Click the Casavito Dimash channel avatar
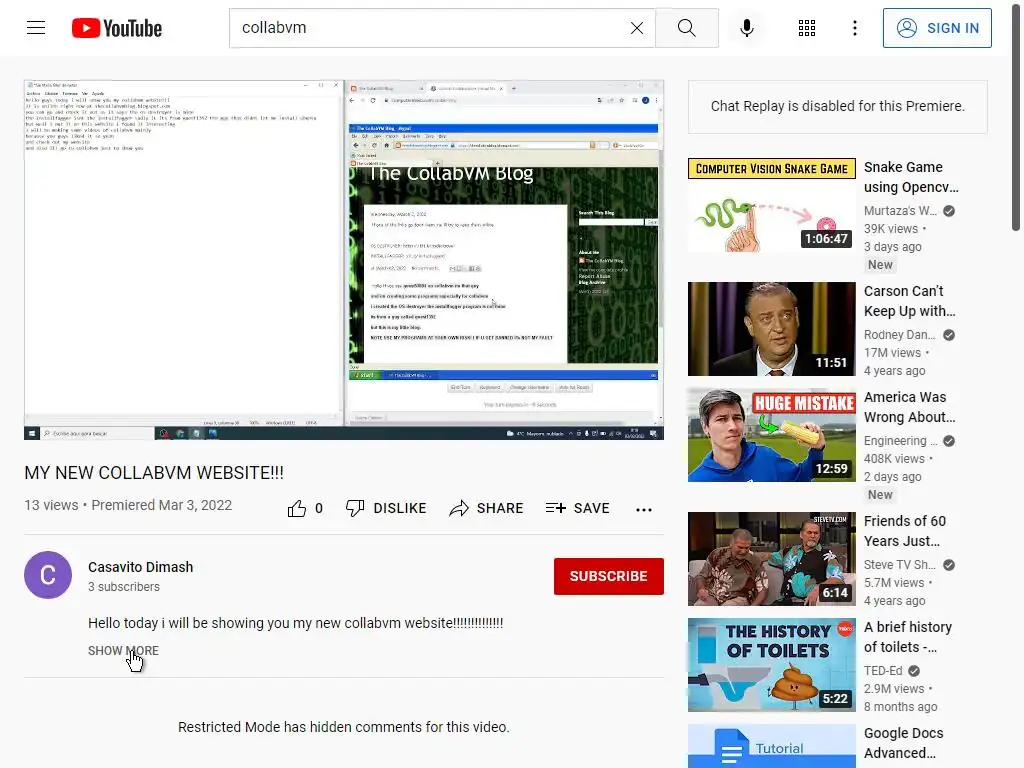The width and height of the screenshot is (1024, 768). [x=48, y=575]
